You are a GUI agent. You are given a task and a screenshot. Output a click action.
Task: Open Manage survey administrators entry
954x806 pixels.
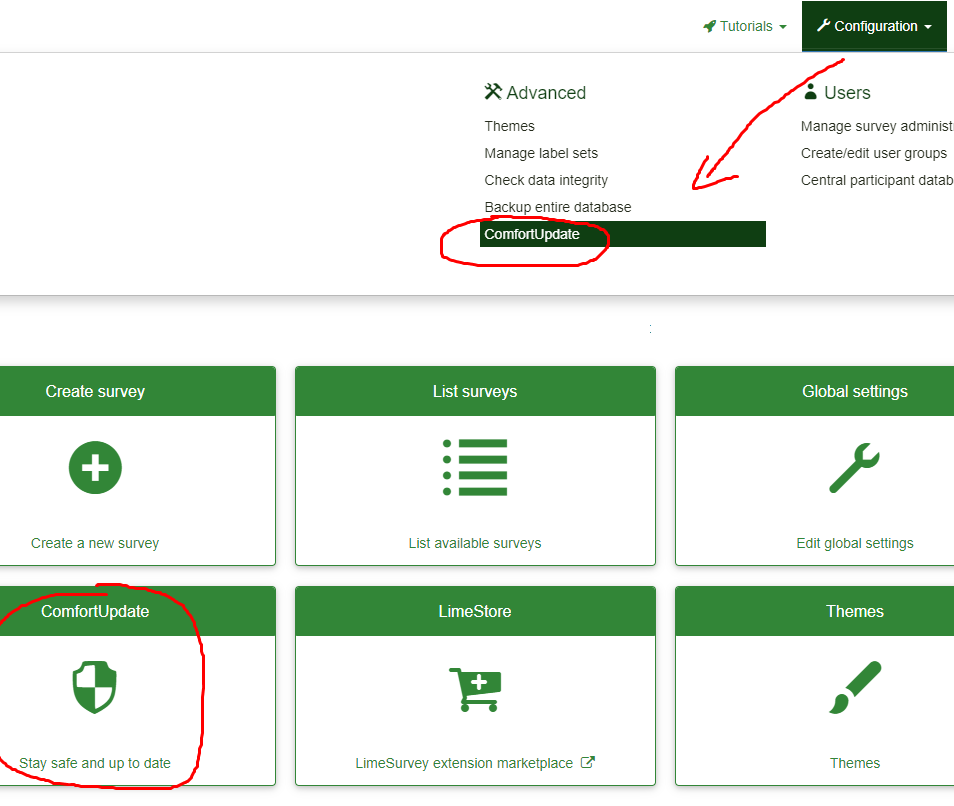pos(876,126)
